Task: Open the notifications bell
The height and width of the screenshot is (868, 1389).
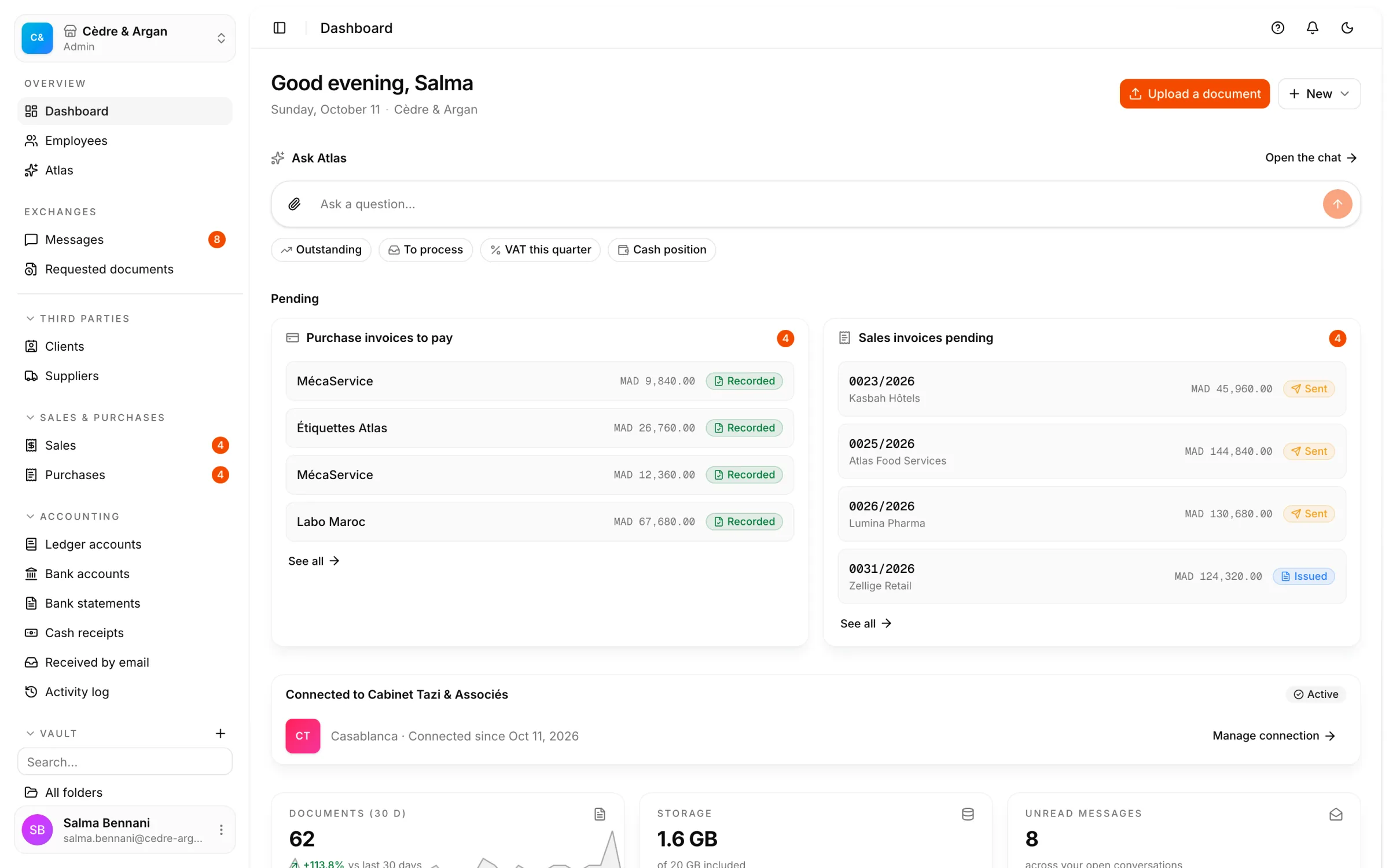Action: 1312,28
